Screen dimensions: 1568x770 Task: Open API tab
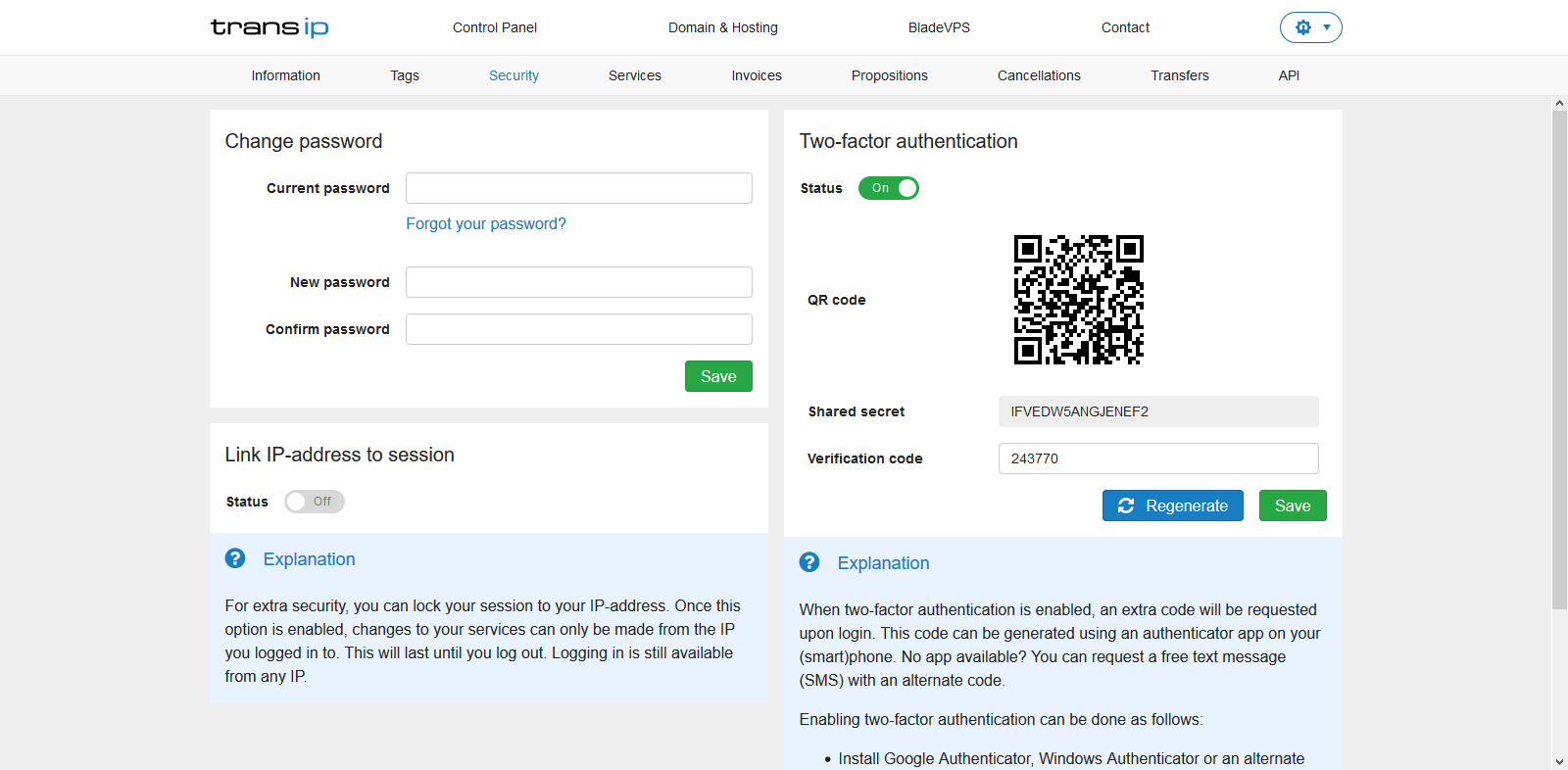pyautogui.click(x=1289, y=75)
